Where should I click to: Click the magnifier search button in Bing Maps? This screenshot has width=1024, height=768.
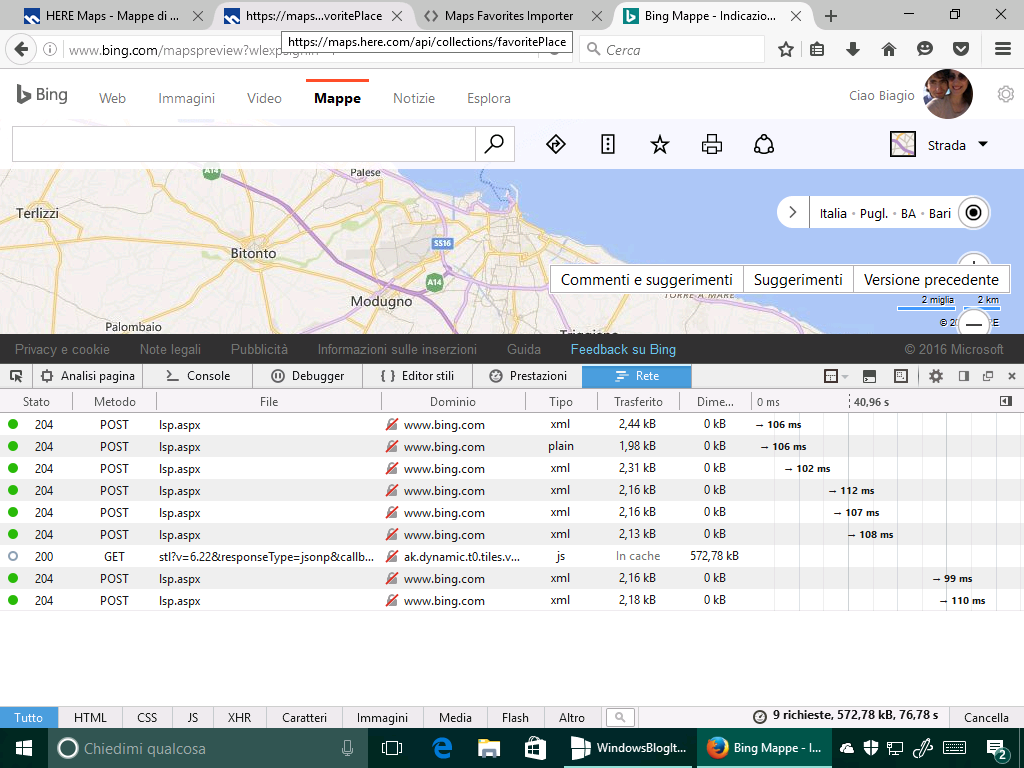[x=494, y=144]
